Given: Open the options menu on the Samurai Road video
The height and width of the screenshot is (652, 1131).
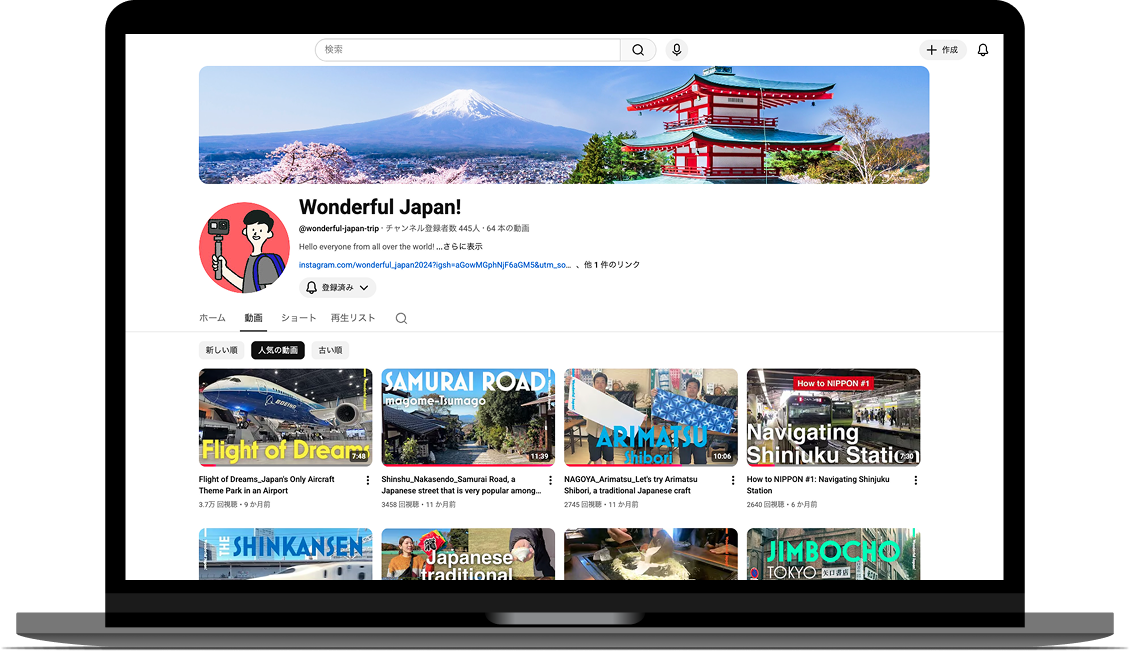Looking at the screenshot, I should pos(550,479).
